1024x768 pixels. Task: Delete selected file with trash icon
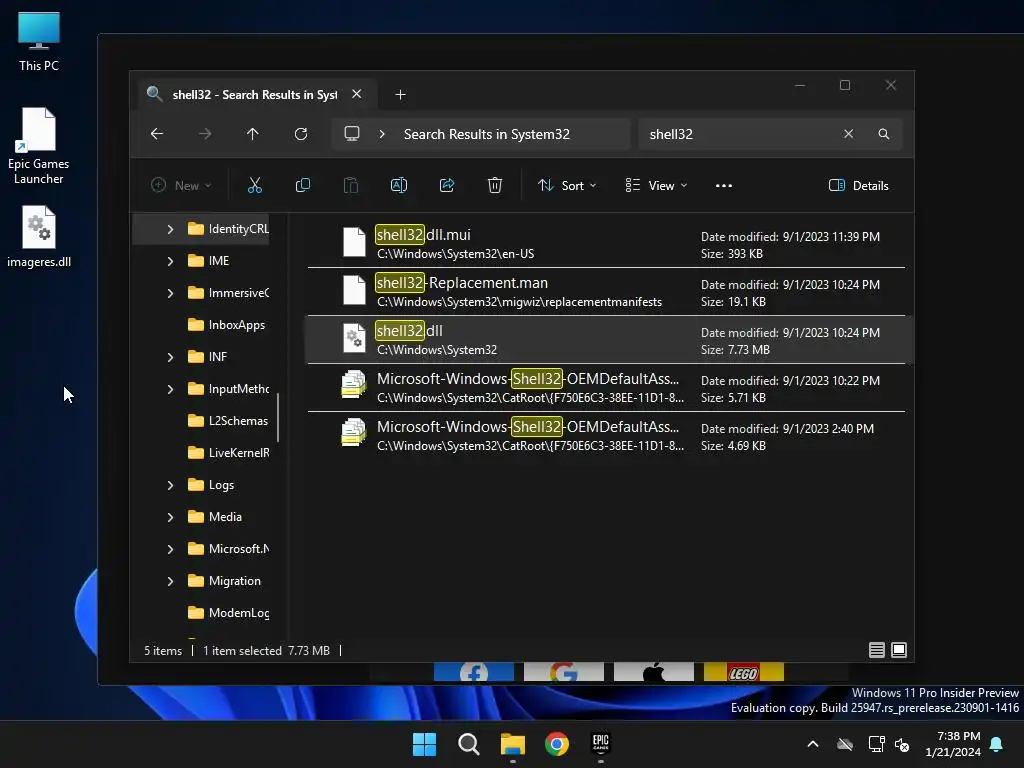(495, 185)
